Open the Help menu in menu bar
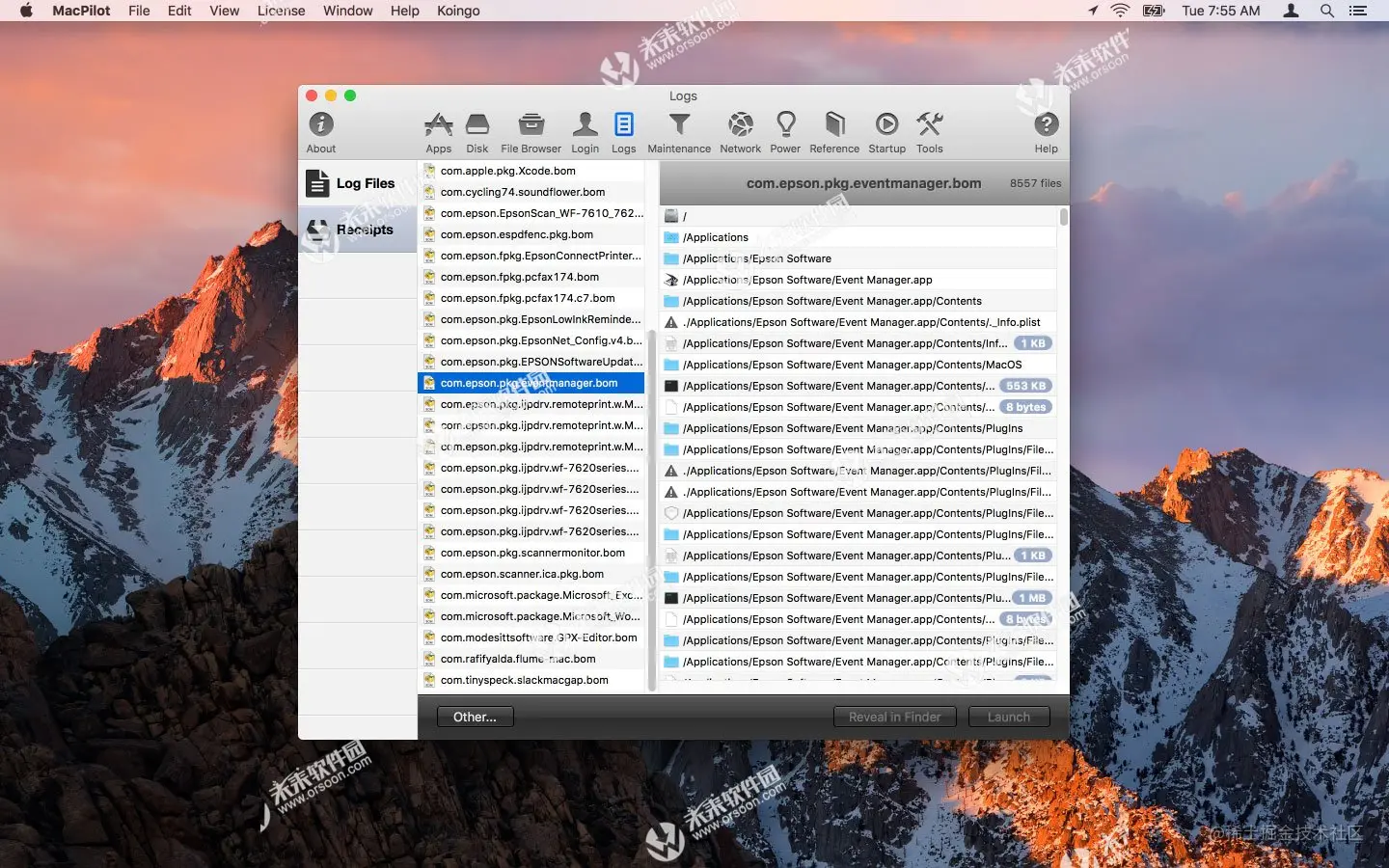 405,11
